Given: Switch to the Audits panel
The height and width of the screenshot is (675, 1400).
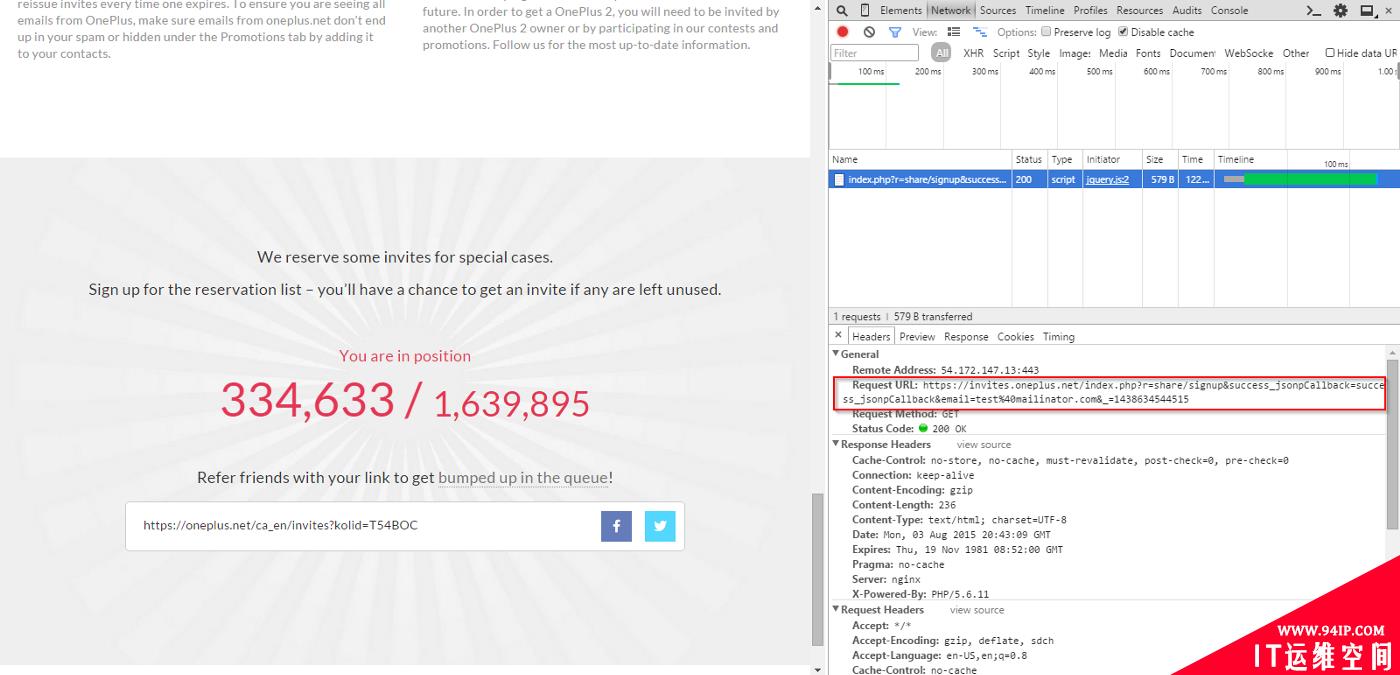Looking at the screenshot, I should (x=1187, y=10).
